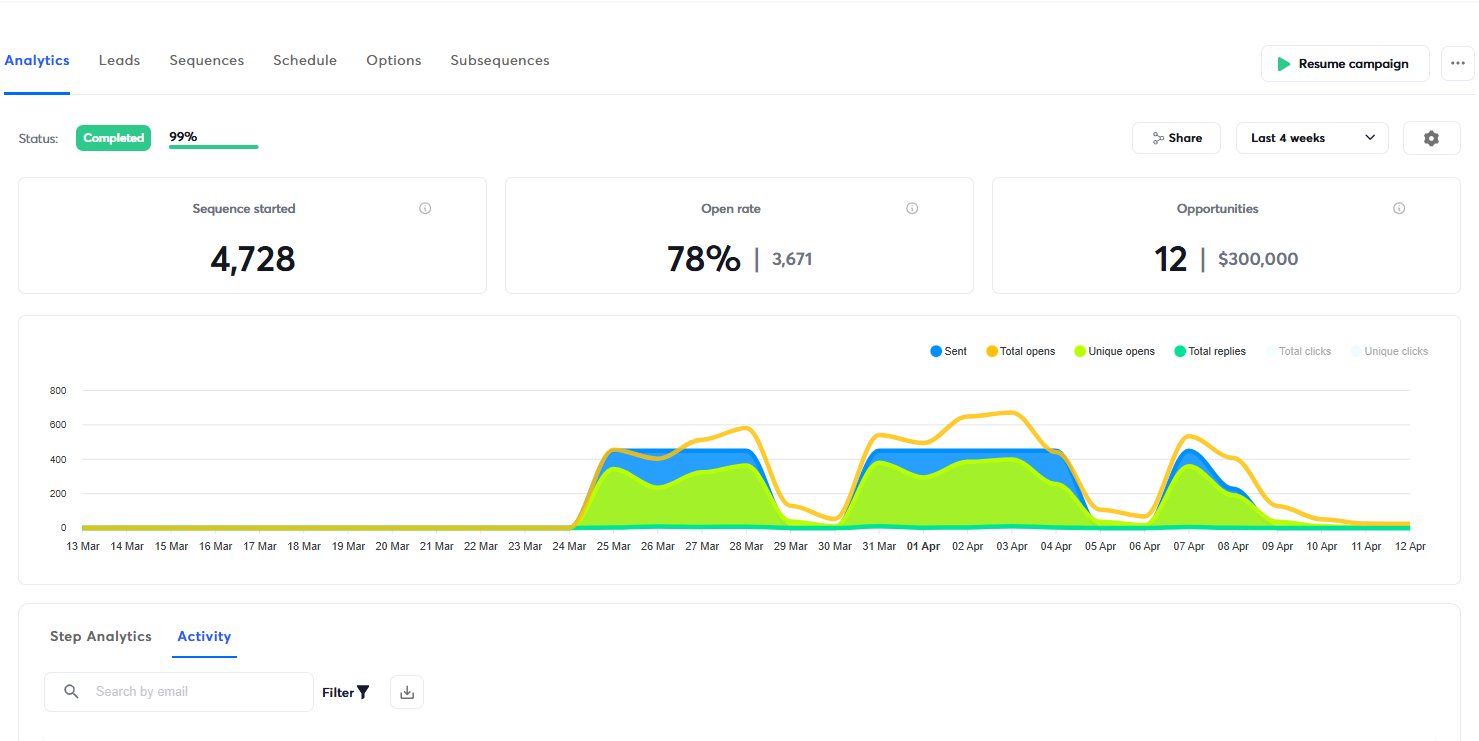Click the download activity export icon
The height and width of the screenshot is (741, 1479).
[407, 692]
